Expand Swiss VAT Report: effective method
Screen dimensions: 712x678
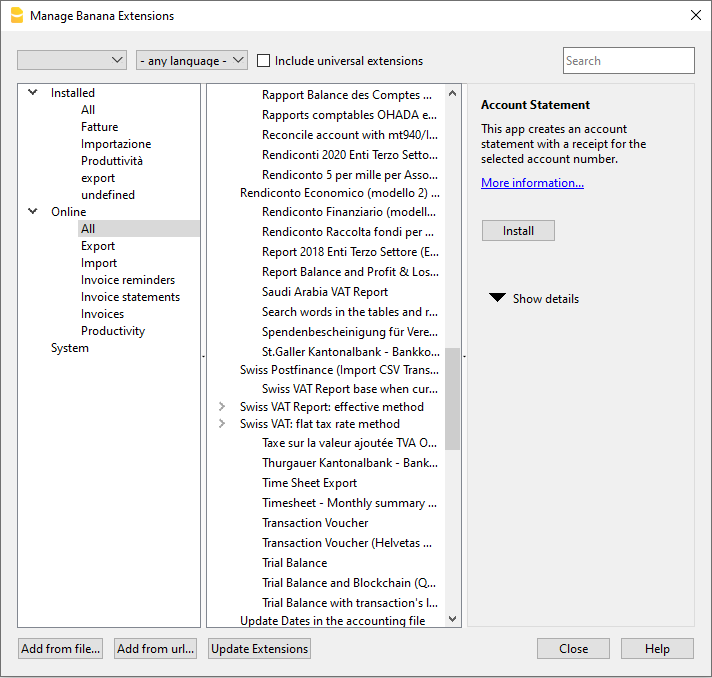tap(222, 407)
